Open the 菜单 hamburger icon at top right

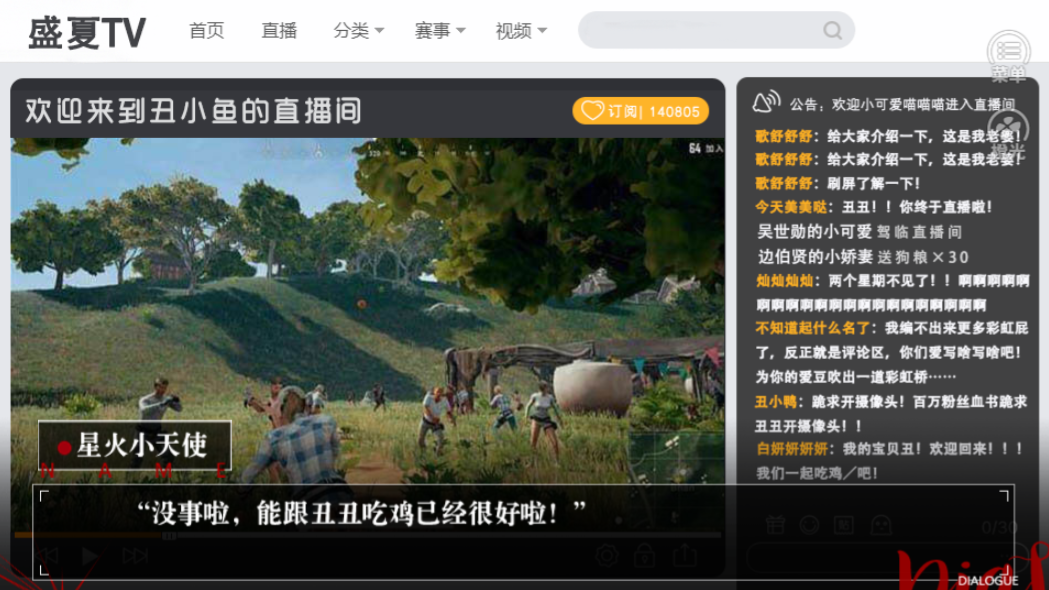pyautogui.click(x=1010, y=48)
